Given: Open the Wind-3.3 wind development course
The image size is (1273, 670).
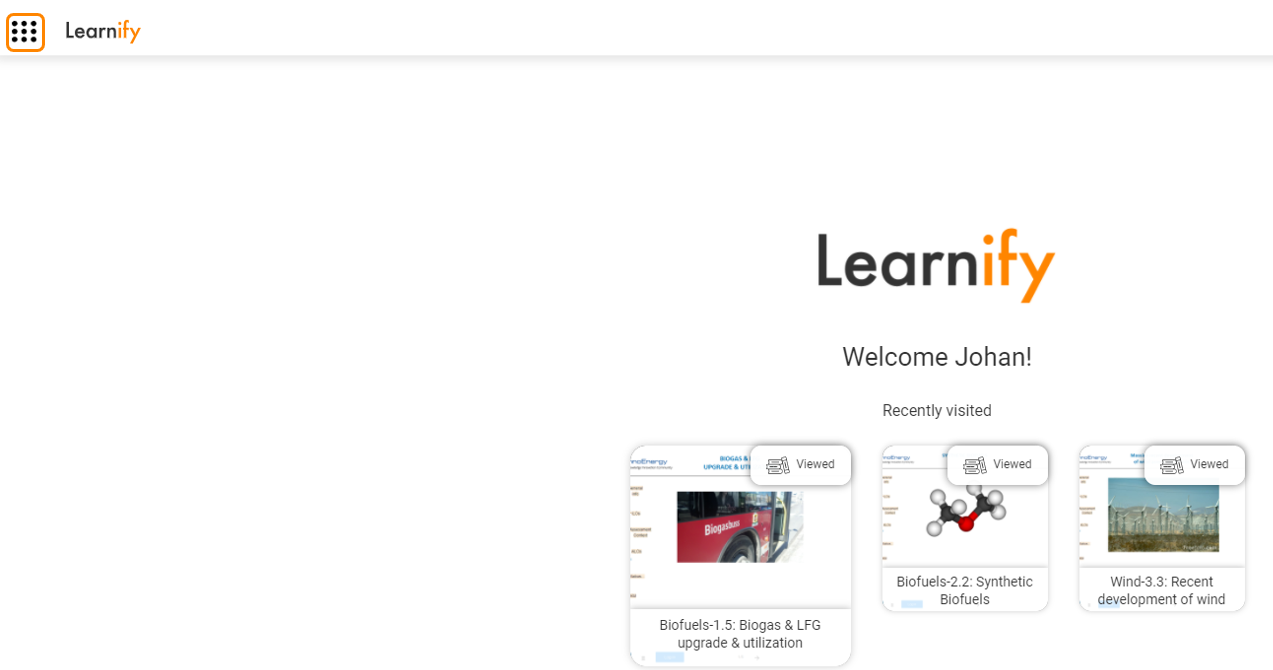Looking at the screenshot, I should pos(1161,590).
